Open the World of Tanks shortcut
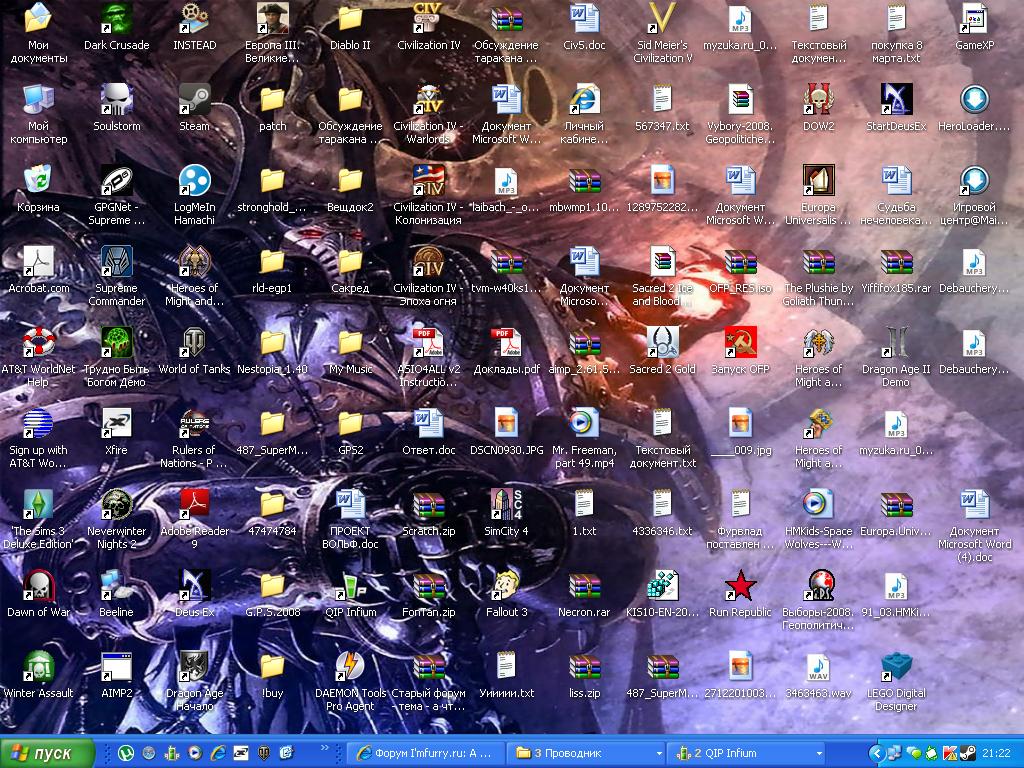1024x768 pixels. tap(194, 343)
